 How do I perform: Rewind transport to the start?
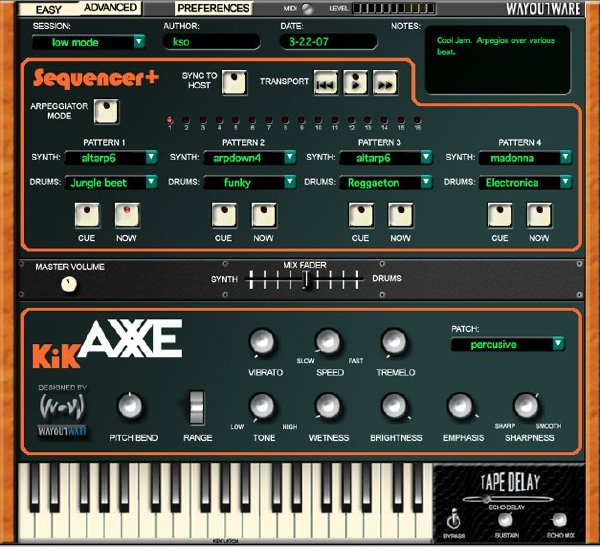(326, 82)
